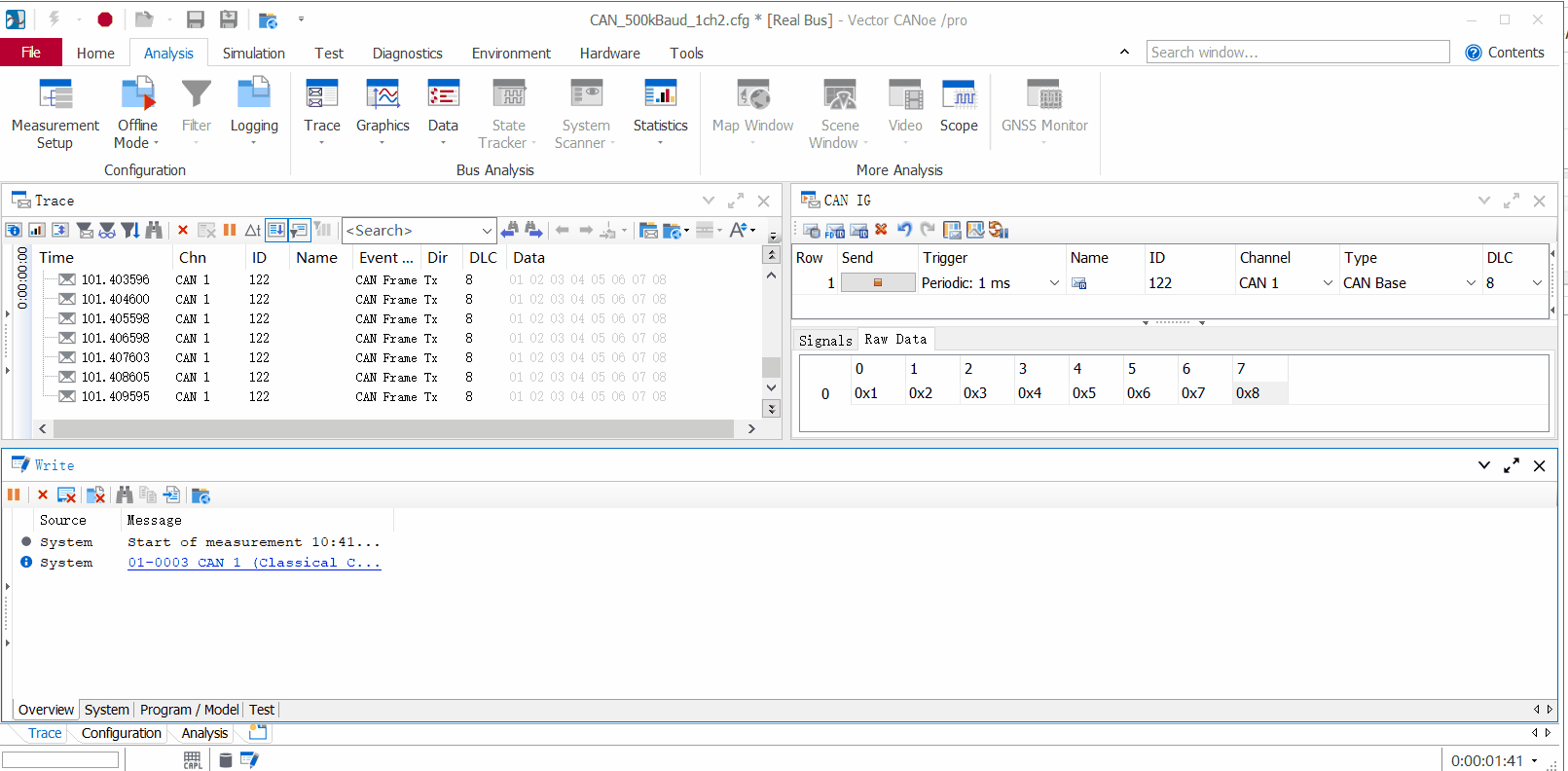Expand the CAN IG window options chevron
Image resolution: width=1568 pixels, height=771 pixels.
pos(1484,201)
